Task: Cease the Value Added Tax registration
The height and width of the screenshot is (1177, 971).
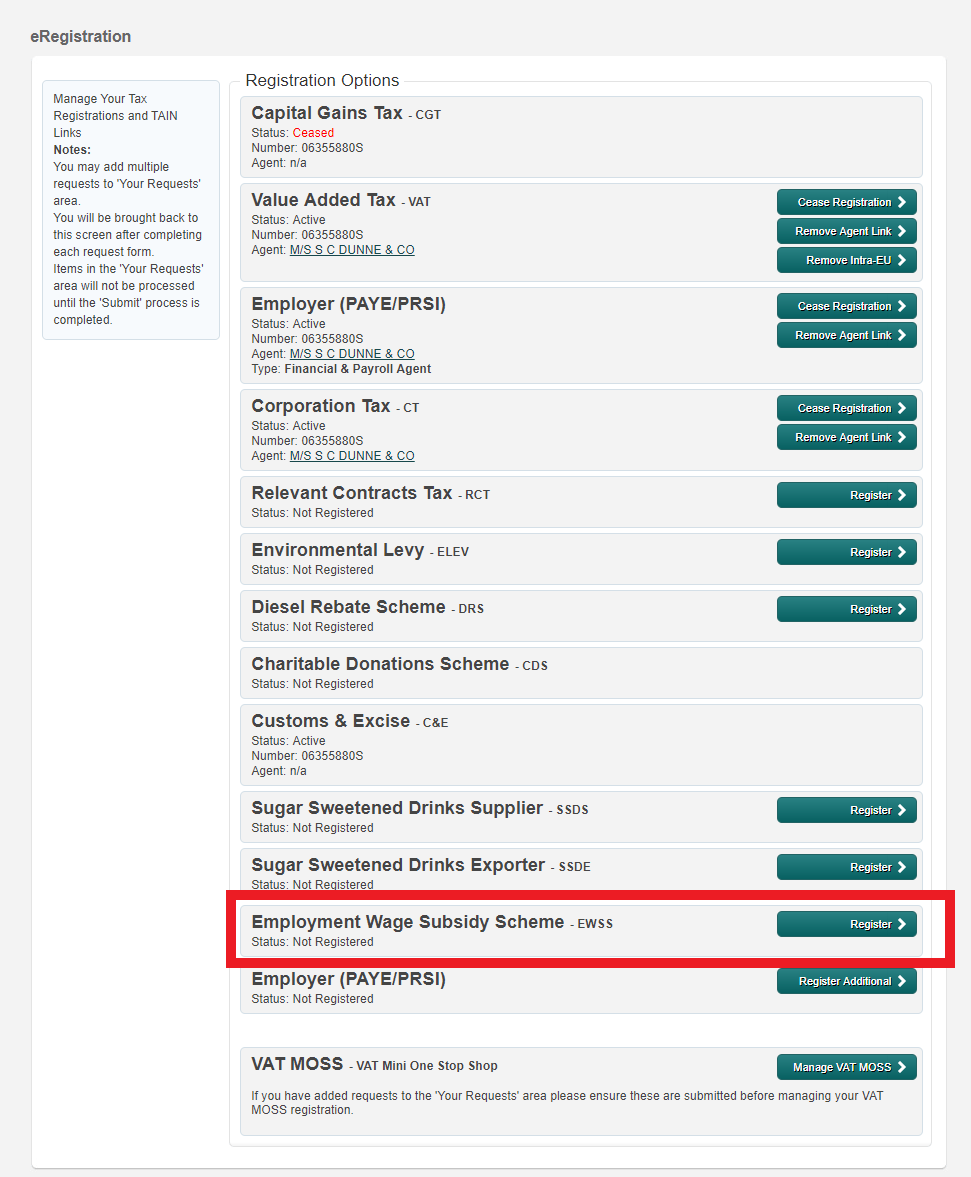Action: 847,201
